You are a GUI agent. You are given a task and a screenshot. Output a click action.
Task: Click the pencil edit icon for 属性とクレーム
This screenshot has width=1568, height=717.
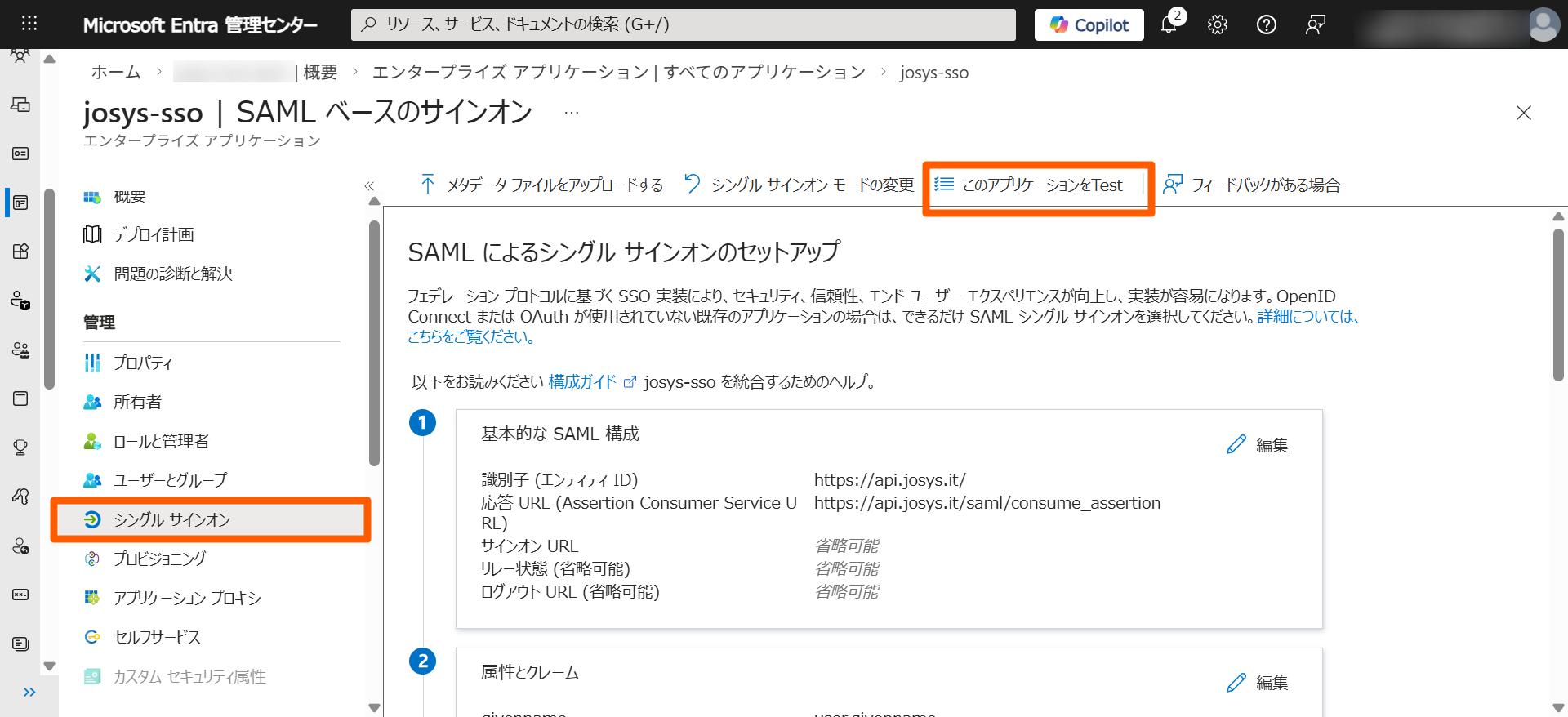click(x=1236, y=683)
